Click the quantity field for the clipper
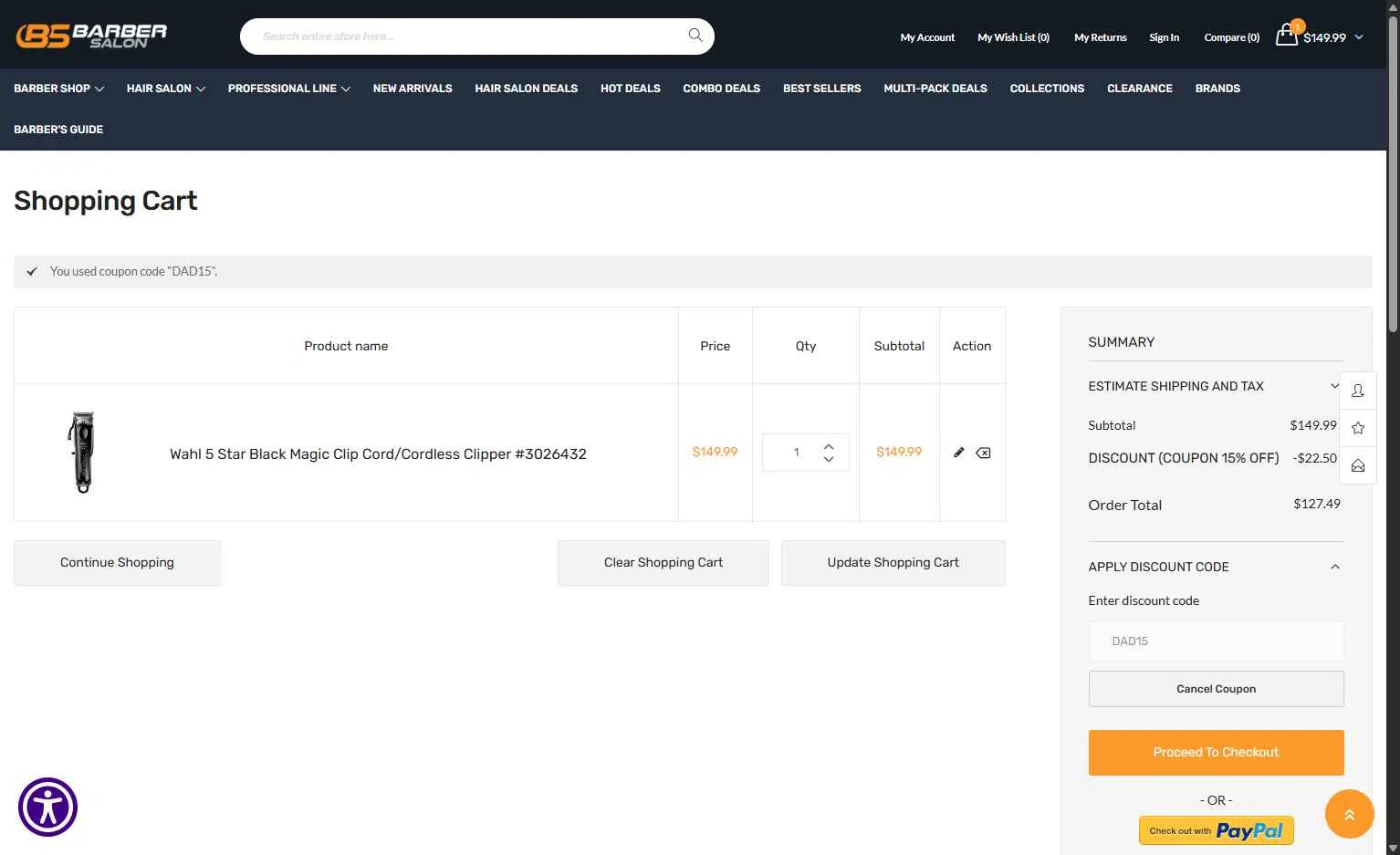Image resolution: width=1400 pixels, height=855 pixels. click(797, 453)
